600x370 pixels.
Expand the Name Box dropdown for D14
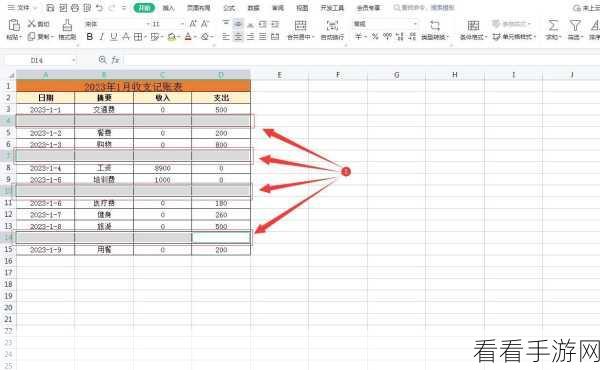point(73,60)
